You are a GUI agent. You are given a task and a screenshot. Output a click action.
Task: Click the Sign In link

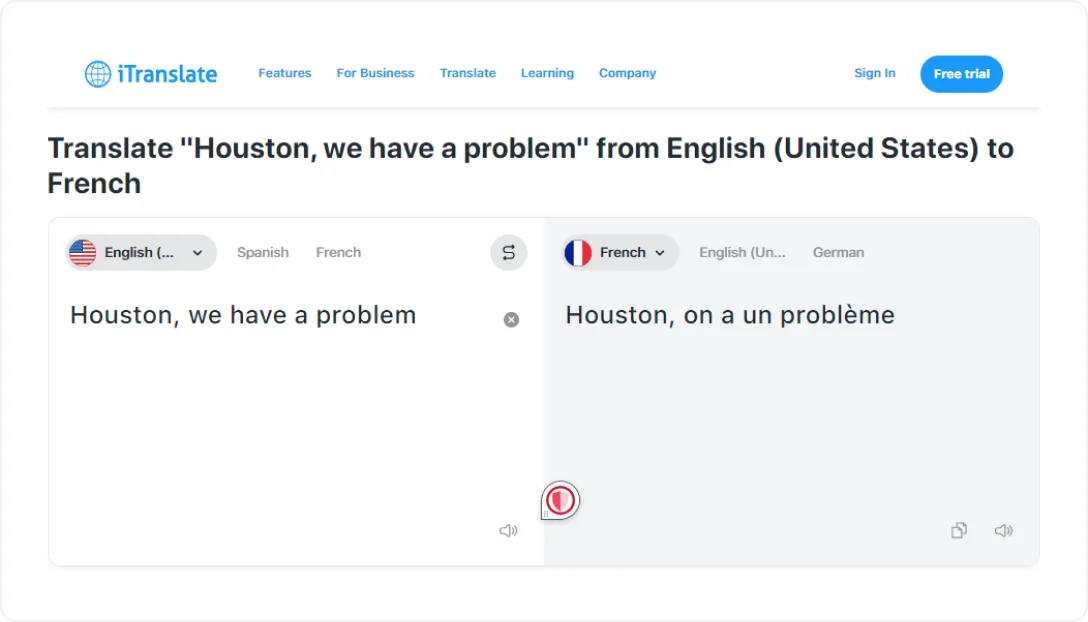pyautogui.click(x=875, y=73)
